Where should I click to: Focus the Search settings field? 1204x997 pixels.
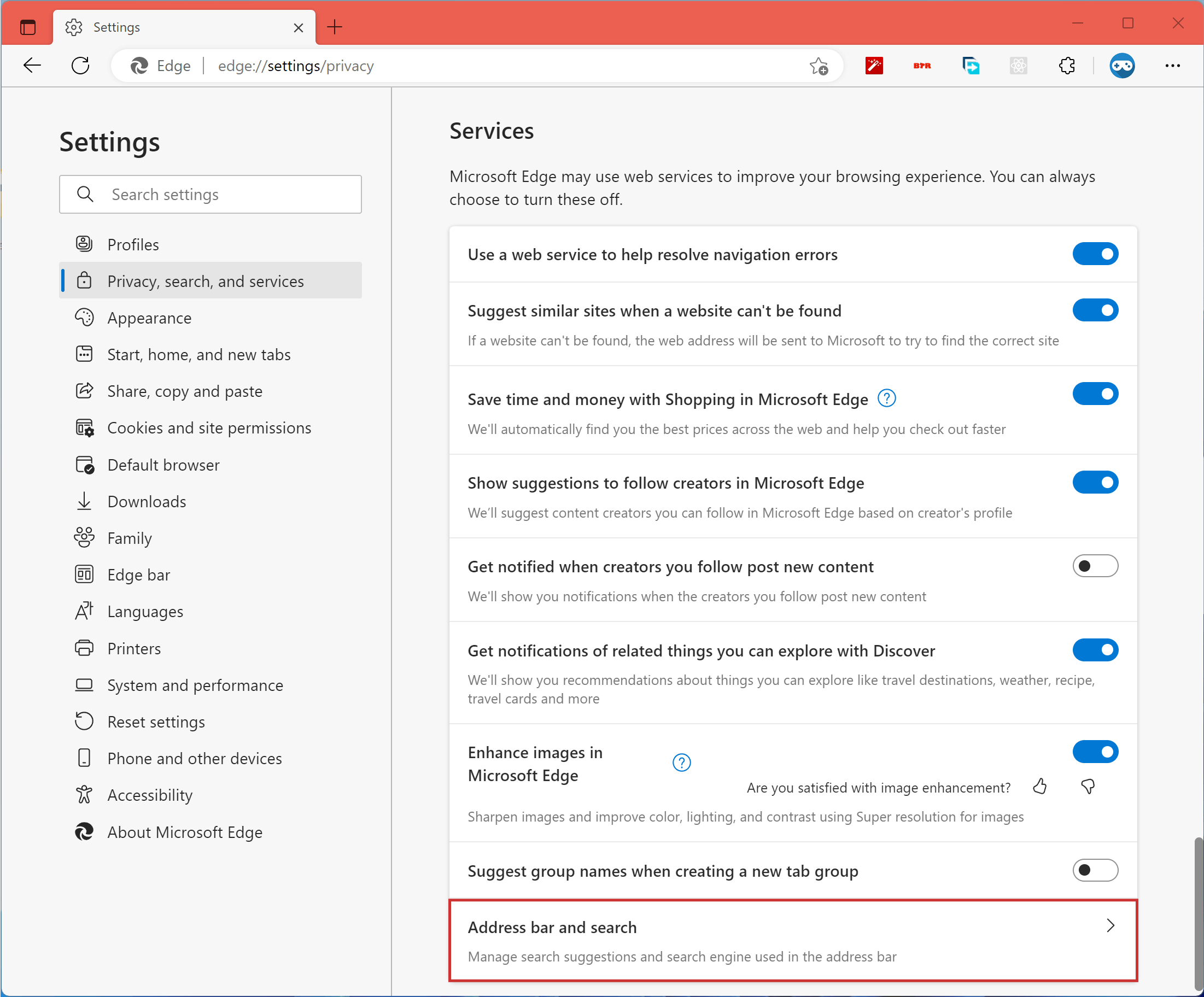tap(211, 194)
